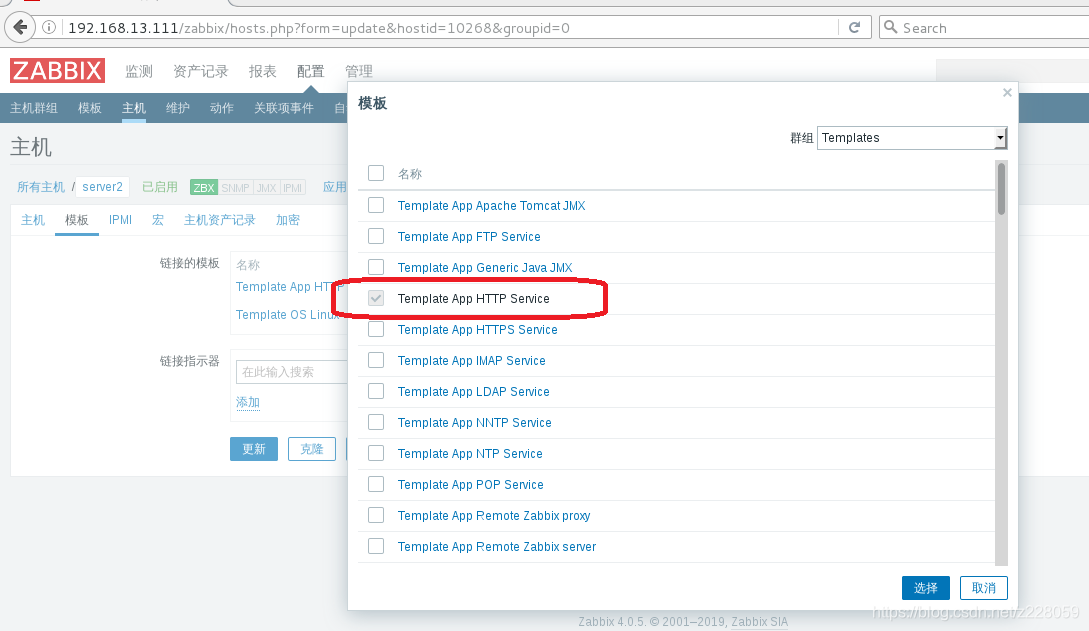Open the 所有主机 breadcrumb link
This screenshot has height=631, width=1089.
(x=40, y=187)
